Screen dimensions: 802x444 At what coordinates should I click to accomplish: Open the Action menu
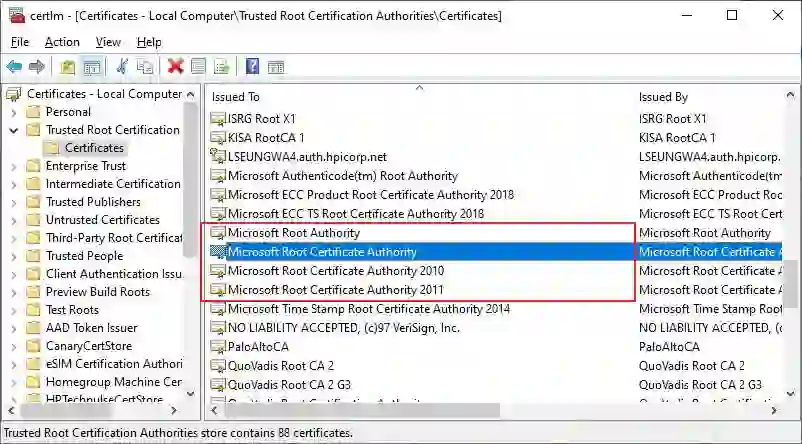coord(62,42)
